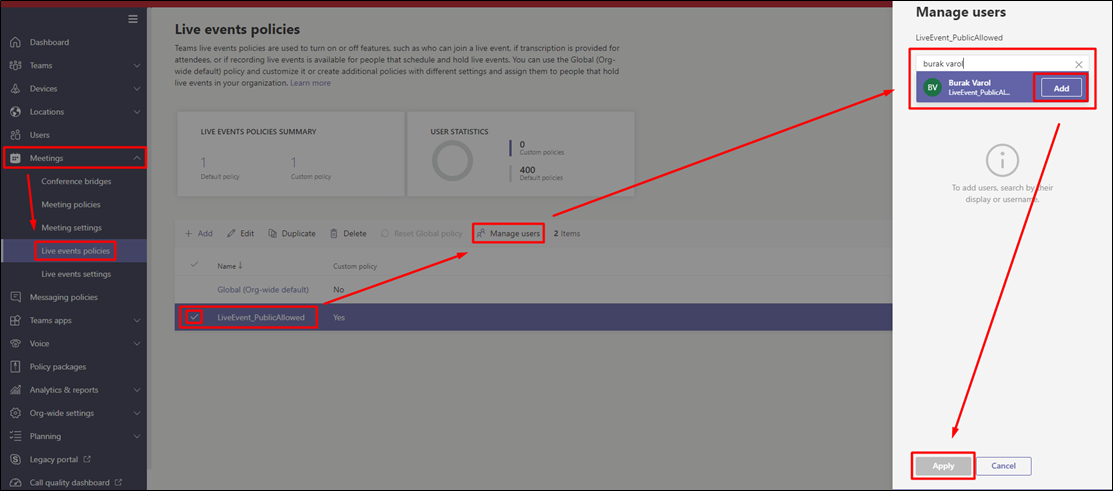Expand the Planning menu chevron
The image size is (1113, 491).
click(x=137, y=436)
